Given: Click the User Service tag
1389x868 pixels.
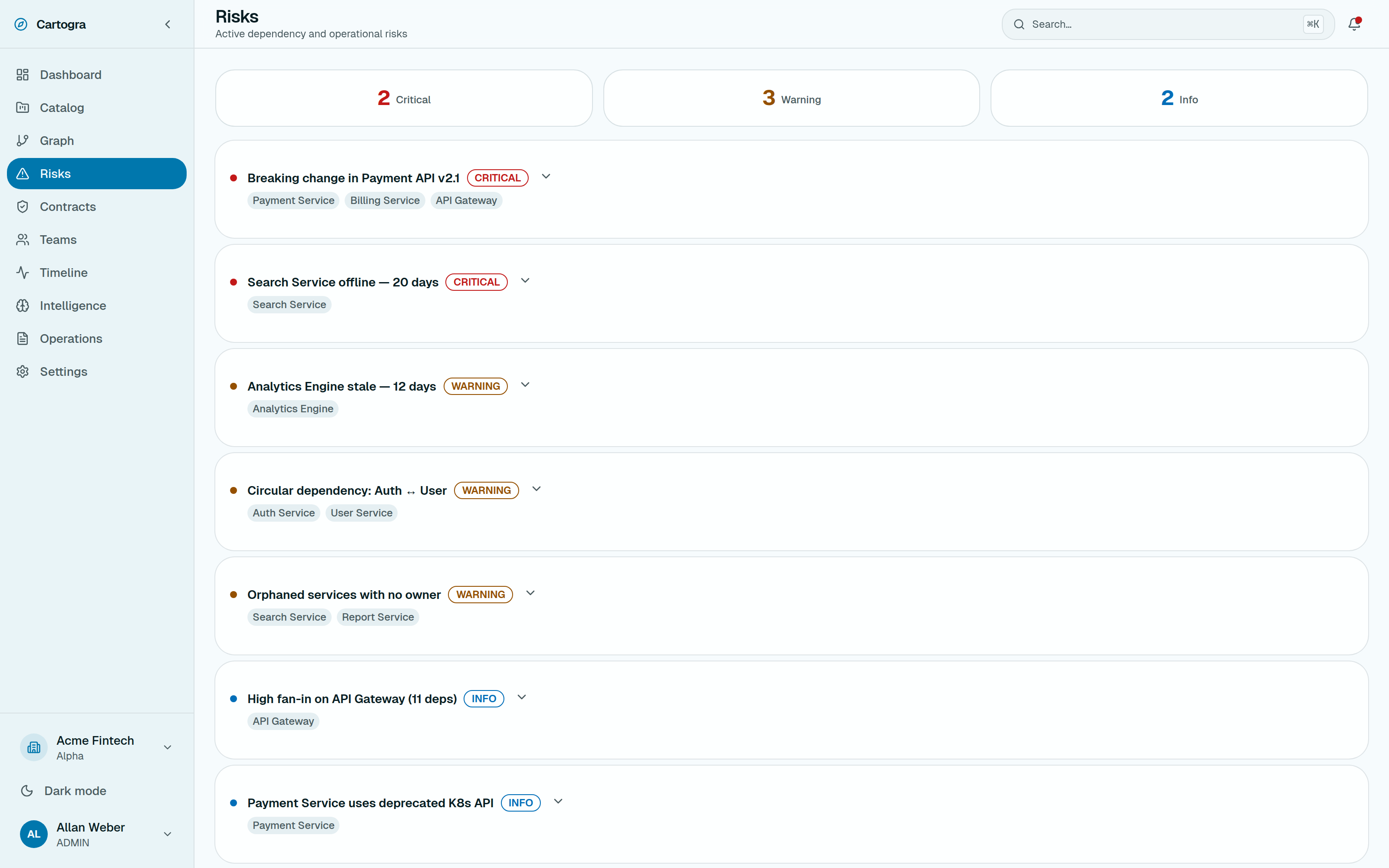Looking at the screenshot, I should tap(361, 513).
